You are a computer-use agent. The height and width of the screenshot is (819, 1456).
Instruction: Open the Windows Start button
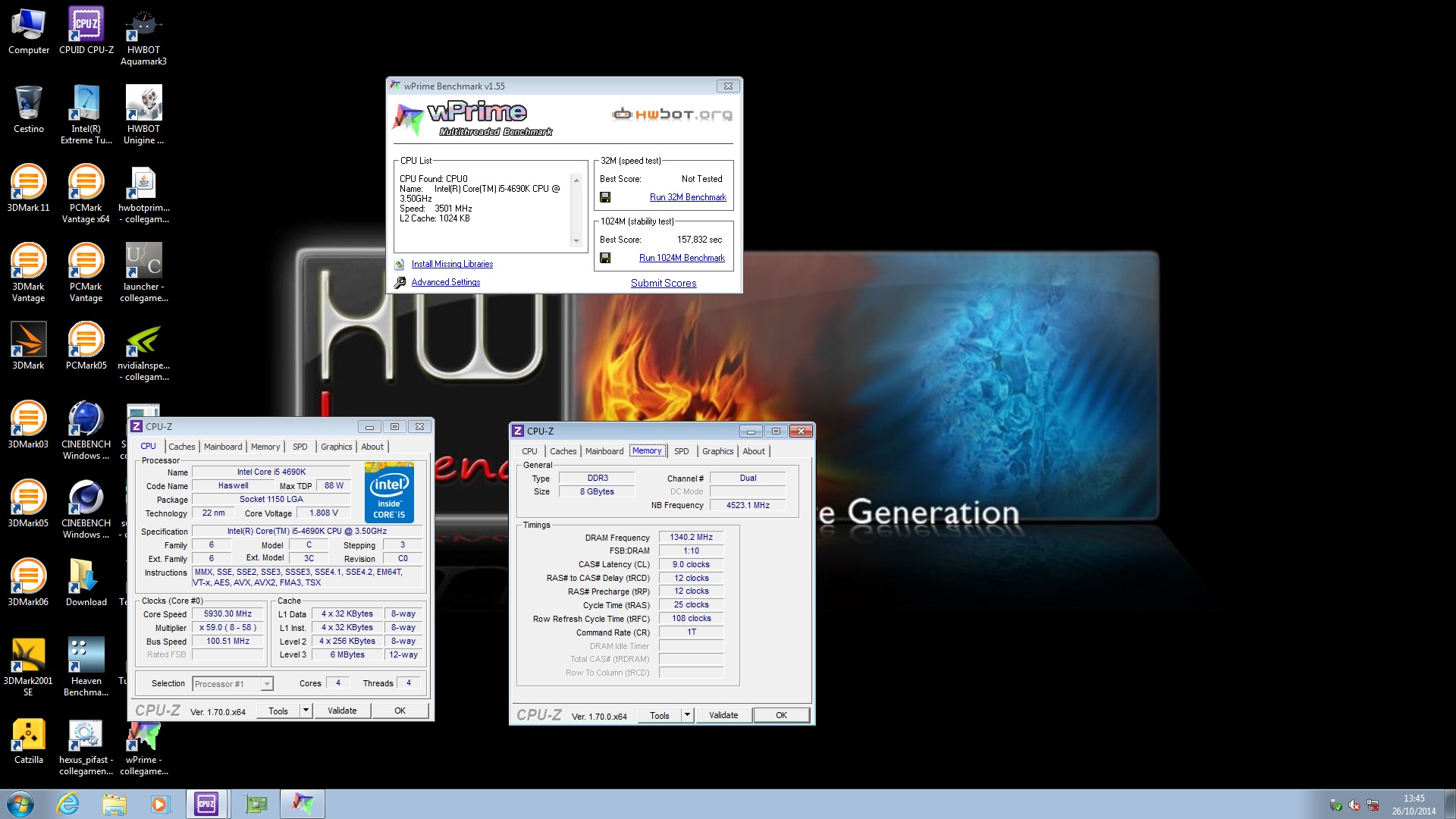point(20,804)
